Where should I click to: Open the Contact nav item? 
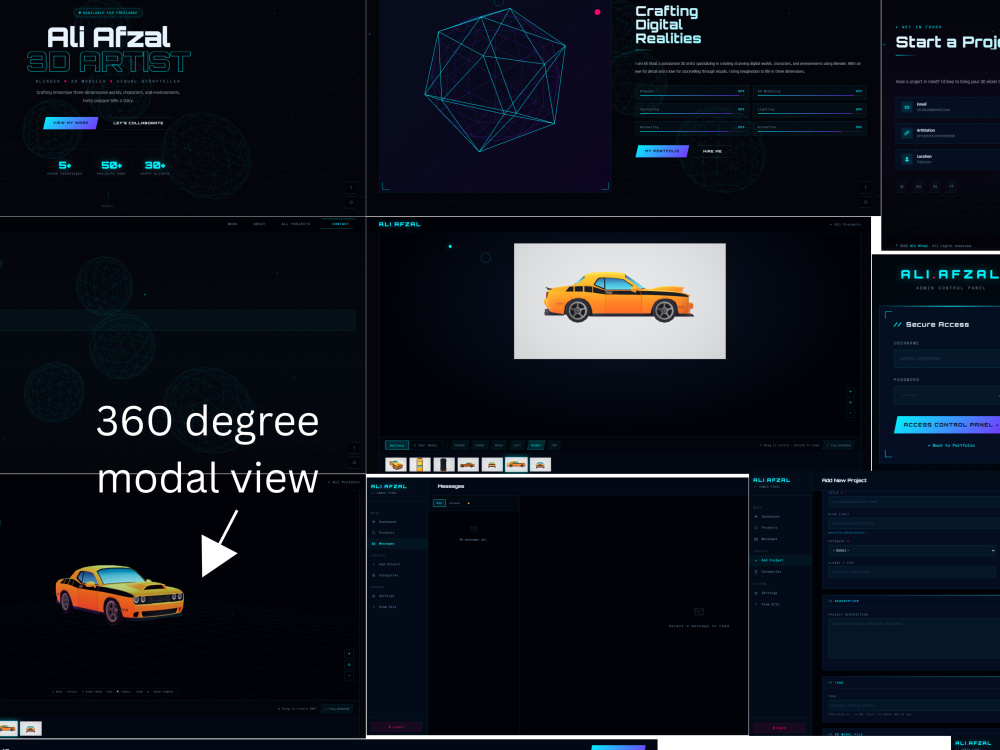point(340,224)
